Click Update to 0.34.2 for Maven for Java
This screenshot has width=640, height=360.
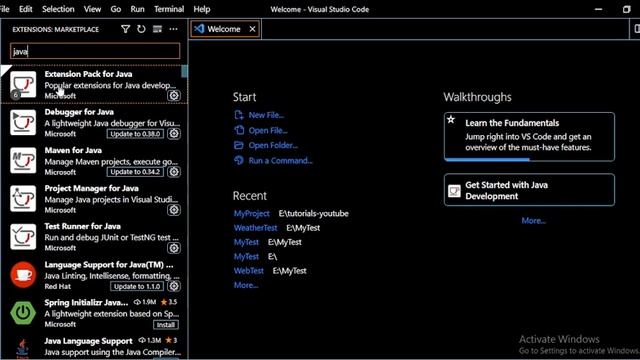135,172
